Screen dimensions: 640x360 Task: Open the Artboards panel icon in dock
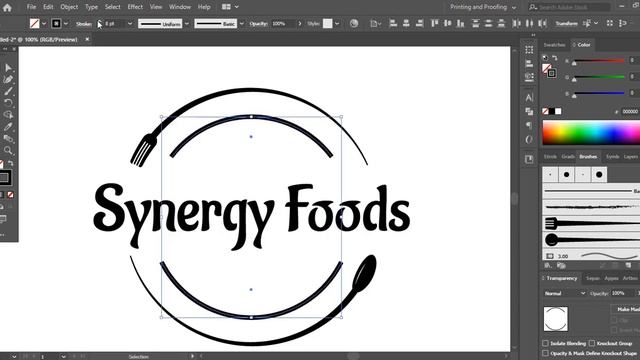click(529, 50)
